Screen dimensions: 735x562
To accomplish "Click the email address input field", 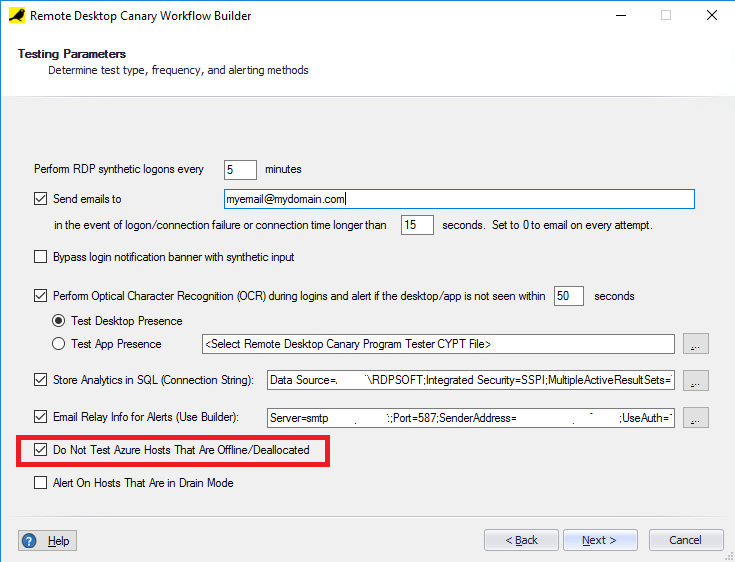I will pos(459,199).
